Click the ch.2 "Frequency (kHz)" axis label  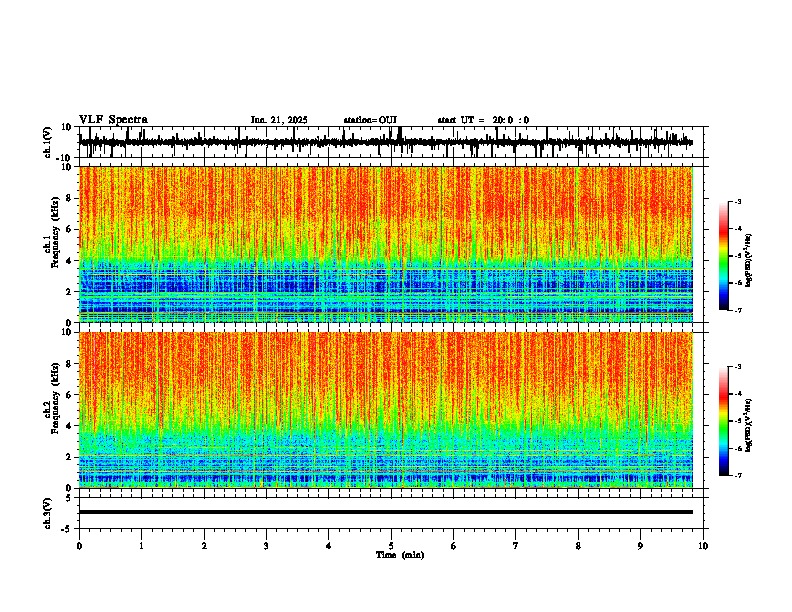coord(56,398)
